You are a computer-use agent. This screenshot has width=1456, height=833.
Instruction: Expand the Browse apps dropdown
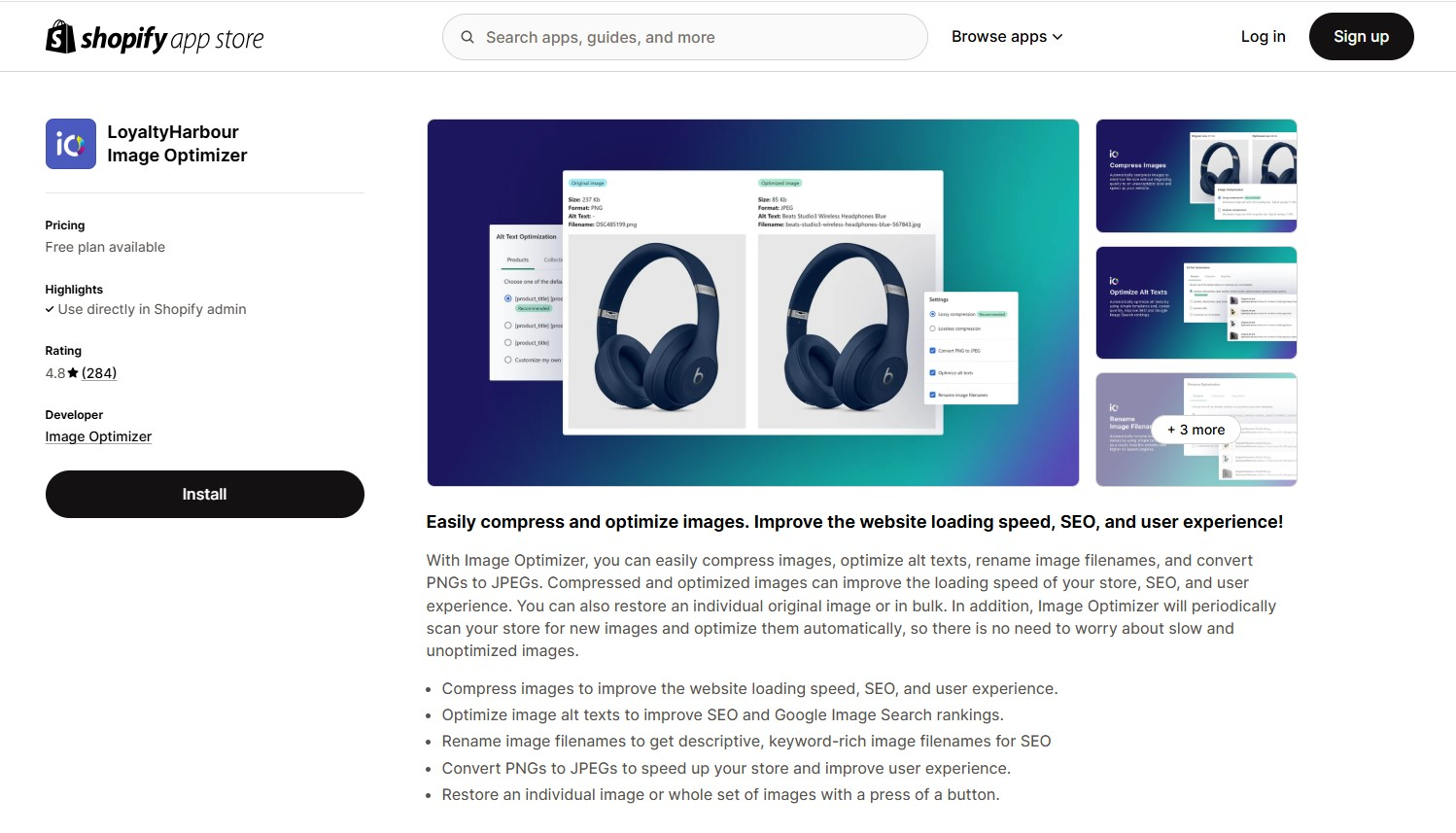coord(1007,37)
